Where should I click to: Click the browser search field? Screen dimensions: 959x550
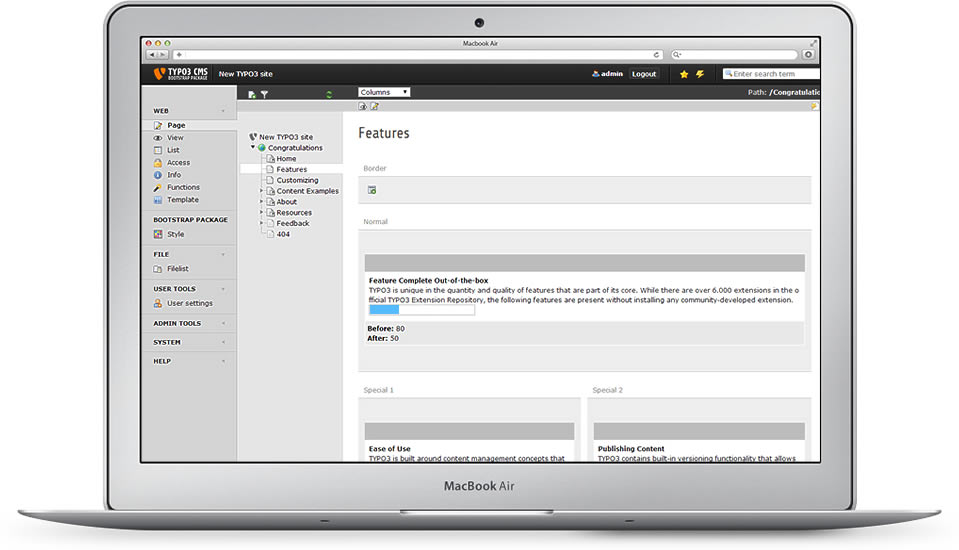[734, 54]
